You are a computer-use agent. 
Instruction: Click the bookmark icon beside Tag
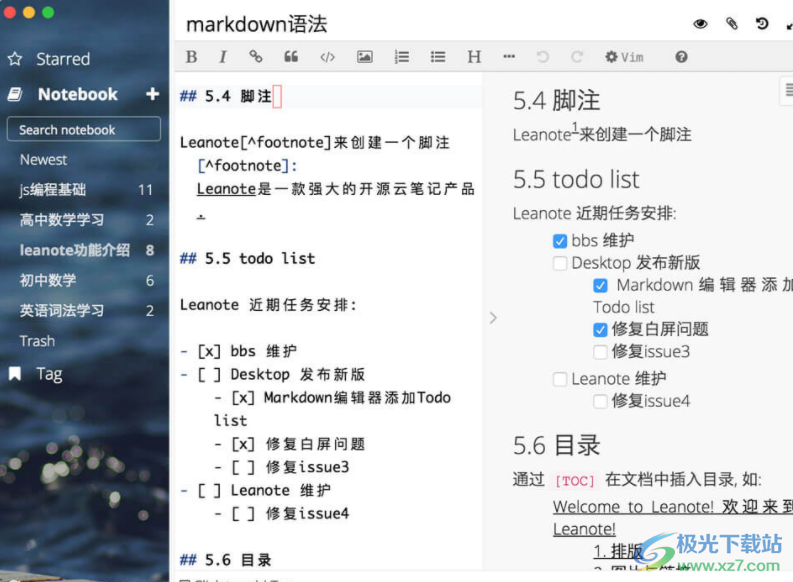click(x=15, y=374)
